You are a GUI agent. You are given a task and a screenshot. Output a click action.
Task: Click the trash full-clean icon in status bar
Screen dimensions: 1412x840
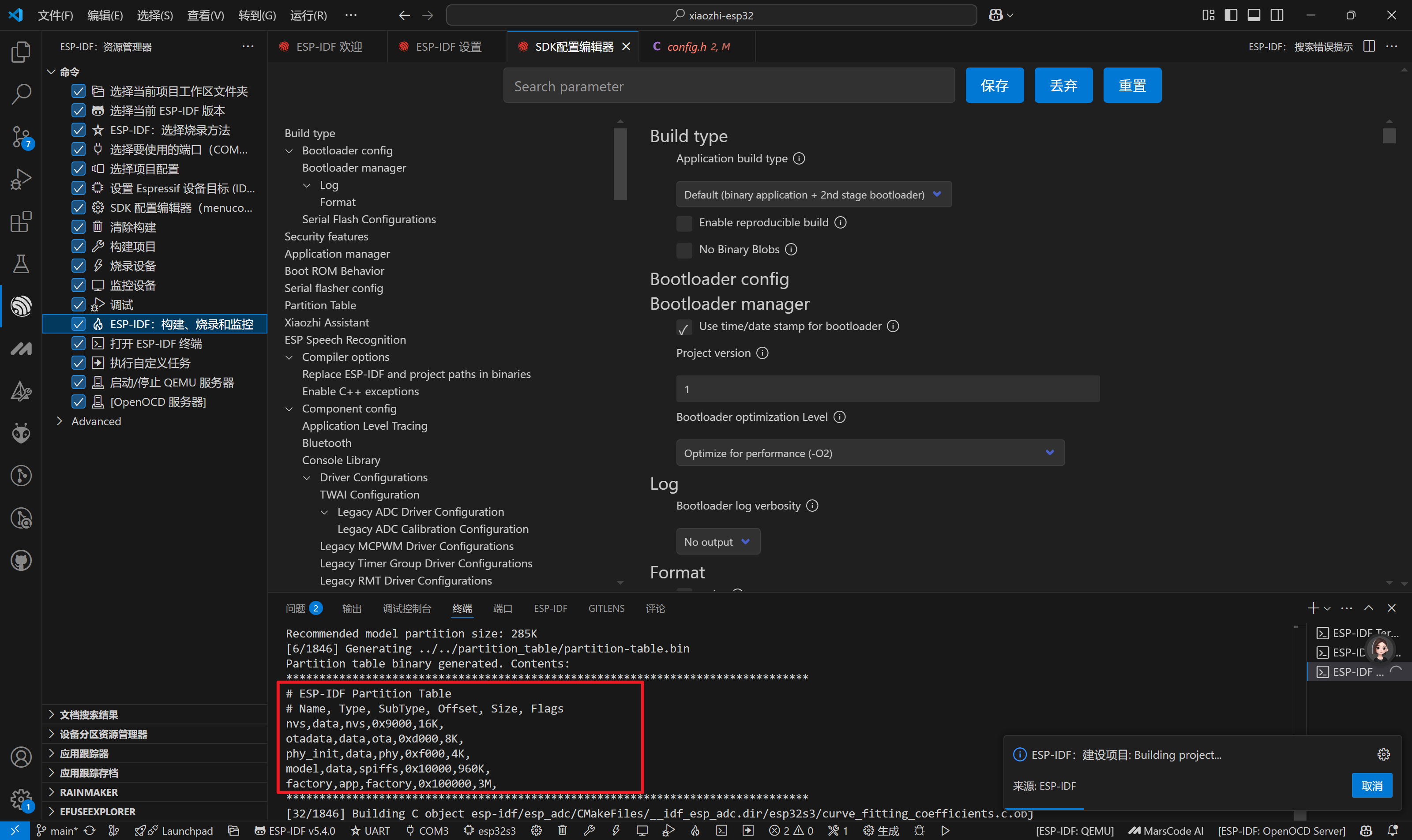pyautogui.click(x=562, y=830)
